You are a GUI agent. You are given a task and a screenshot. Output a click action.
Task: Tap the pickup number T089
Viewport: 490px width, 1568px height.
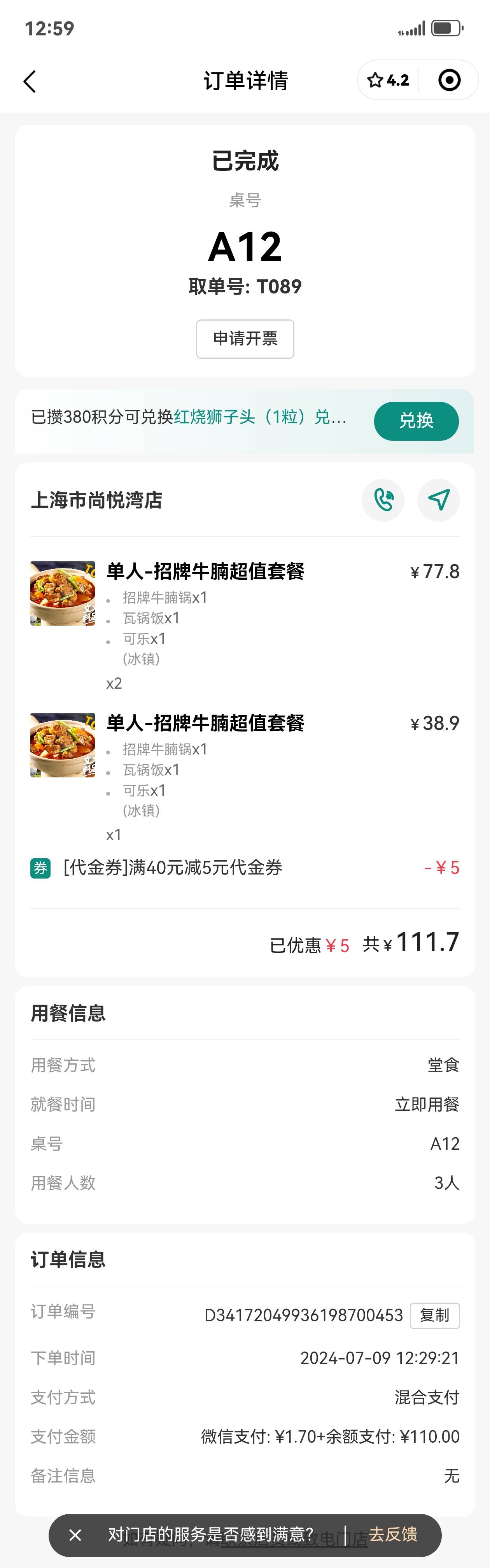(279, 287)
